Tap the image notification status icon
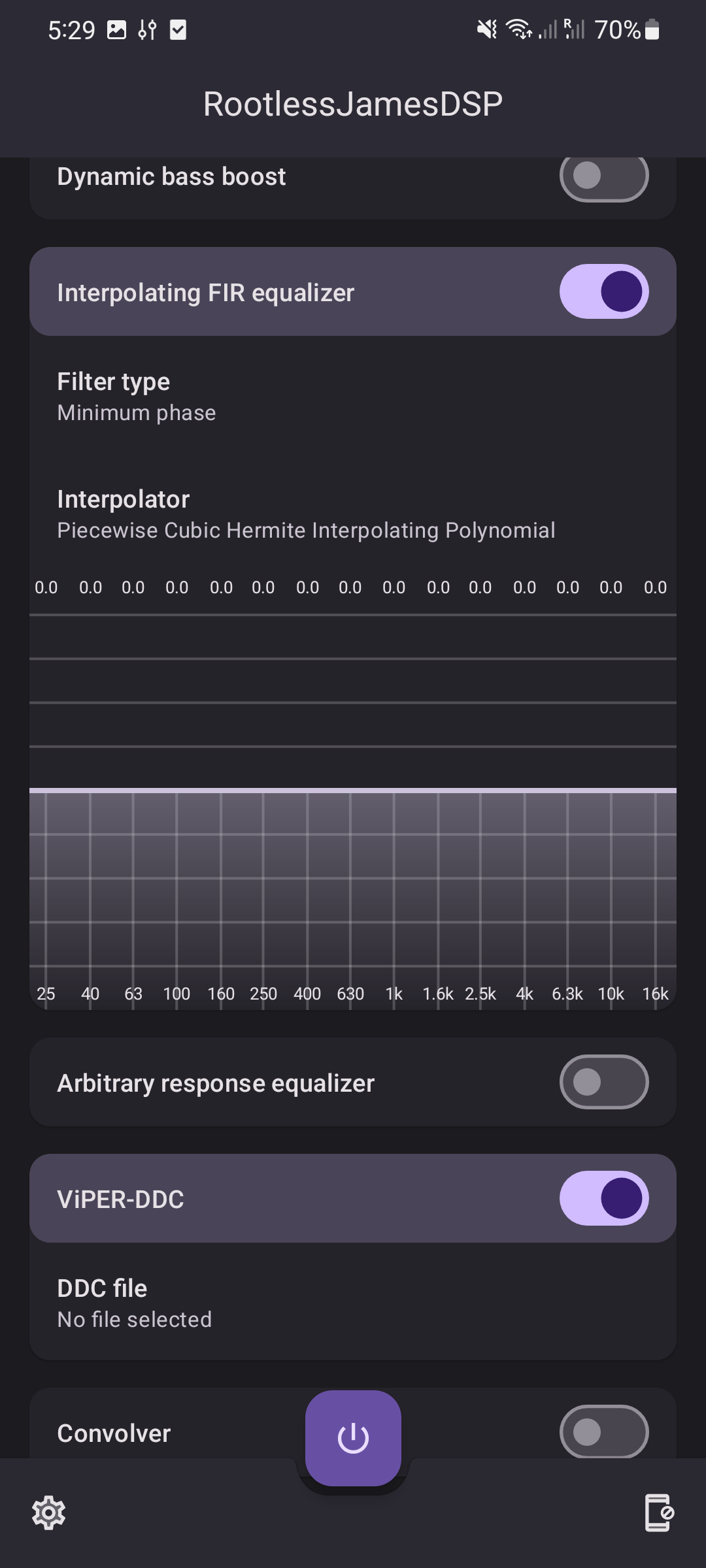Image resolution: width=706 pixels, height=1568 pixels. click(116, 30)
